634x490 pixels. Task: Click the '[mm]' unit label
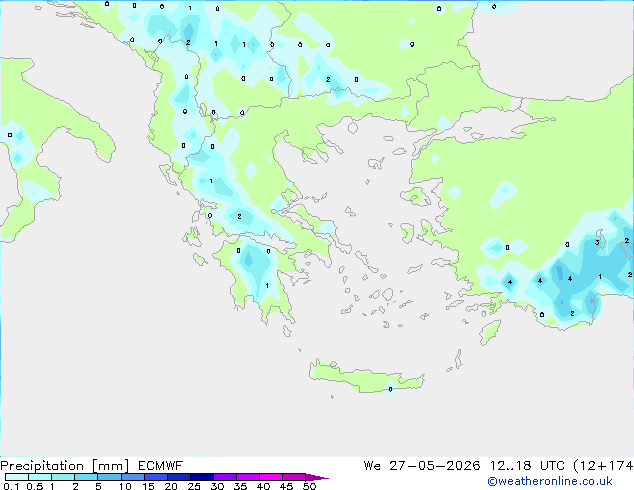point(111,466)
